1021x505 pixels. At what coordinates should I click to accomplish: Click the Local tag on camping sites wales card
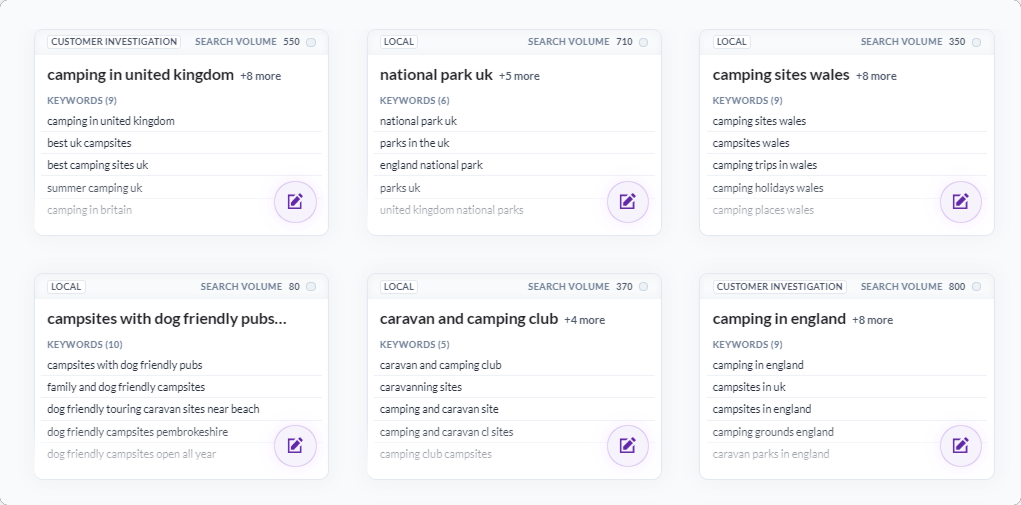tap(731, 42)
